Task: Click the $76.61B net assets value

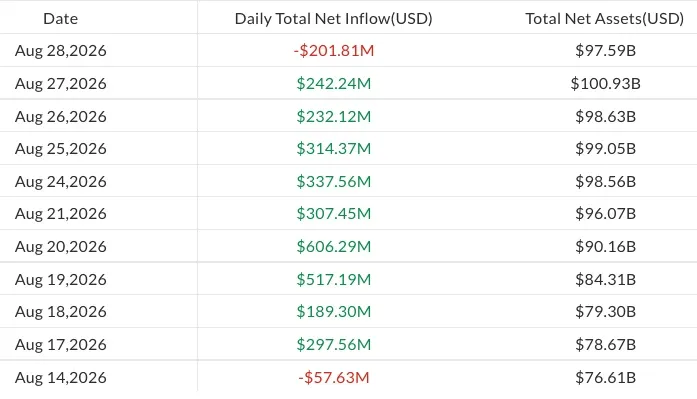Action: pyautogui.click(x=605, y=377)
